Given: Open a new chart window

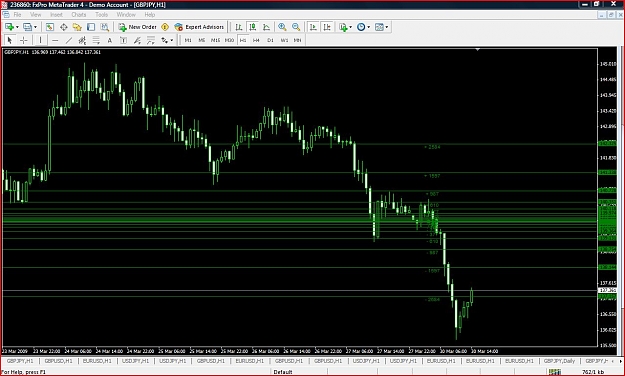Looking at the screenshot, I should [x=9, y=27].
